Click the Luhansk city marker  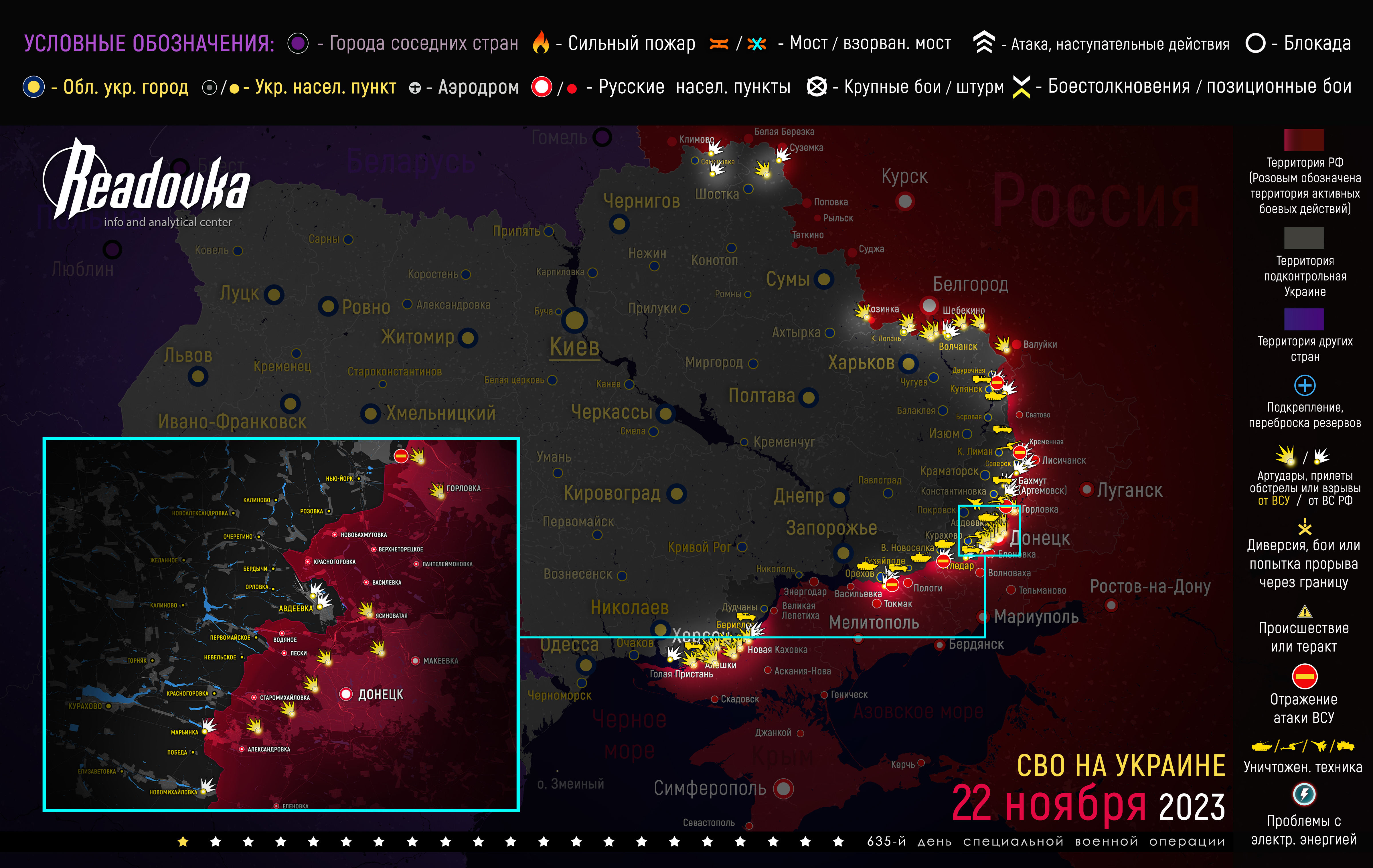[1087, 489]
